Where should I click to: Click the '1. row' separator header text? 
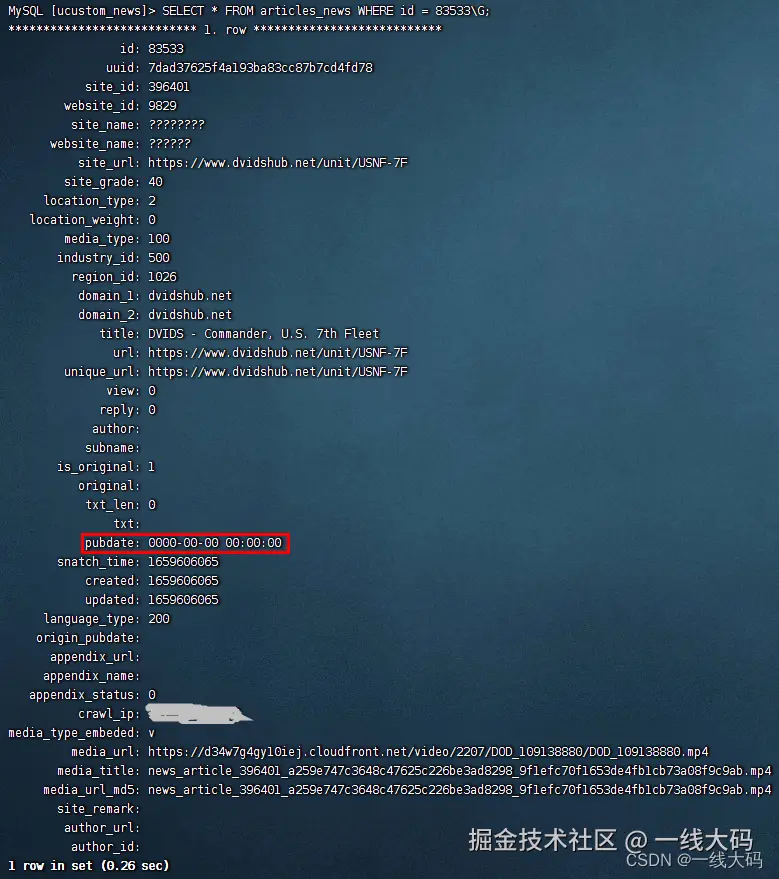[225, 30]
